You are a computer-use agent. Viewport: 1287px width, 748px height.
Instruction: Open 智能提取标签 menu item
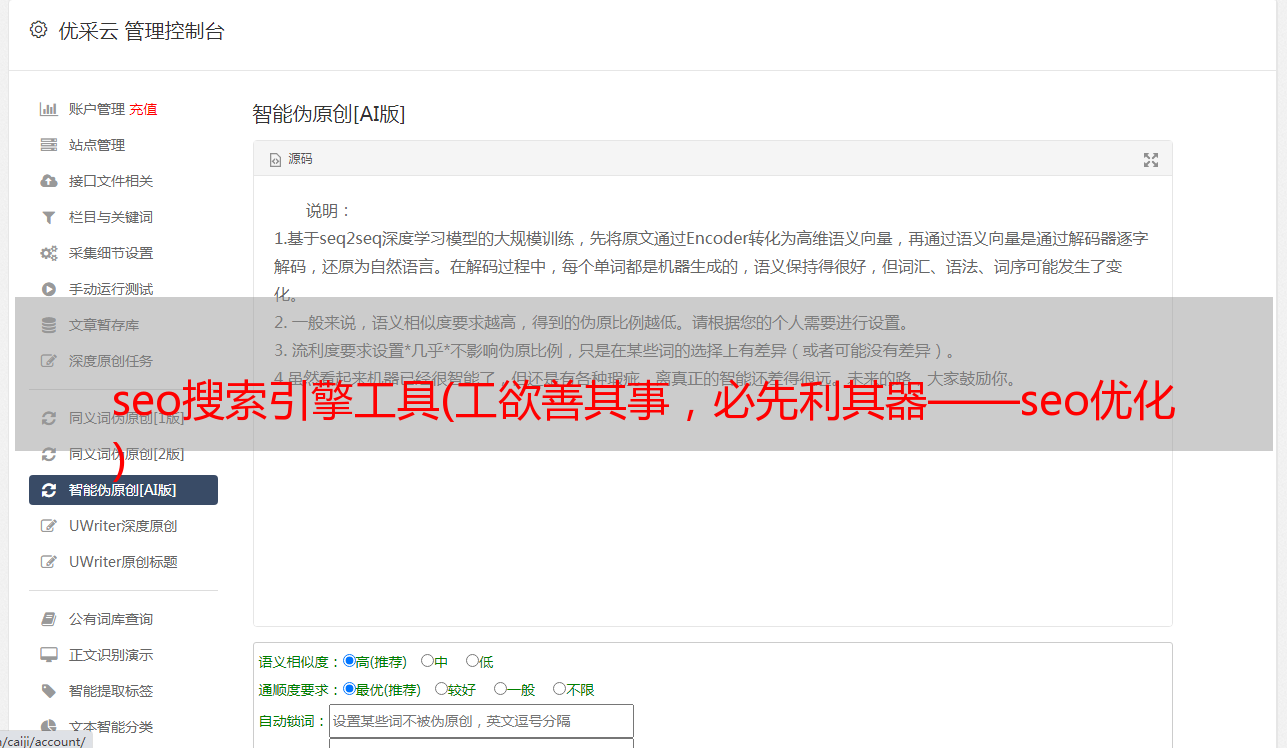111,691
